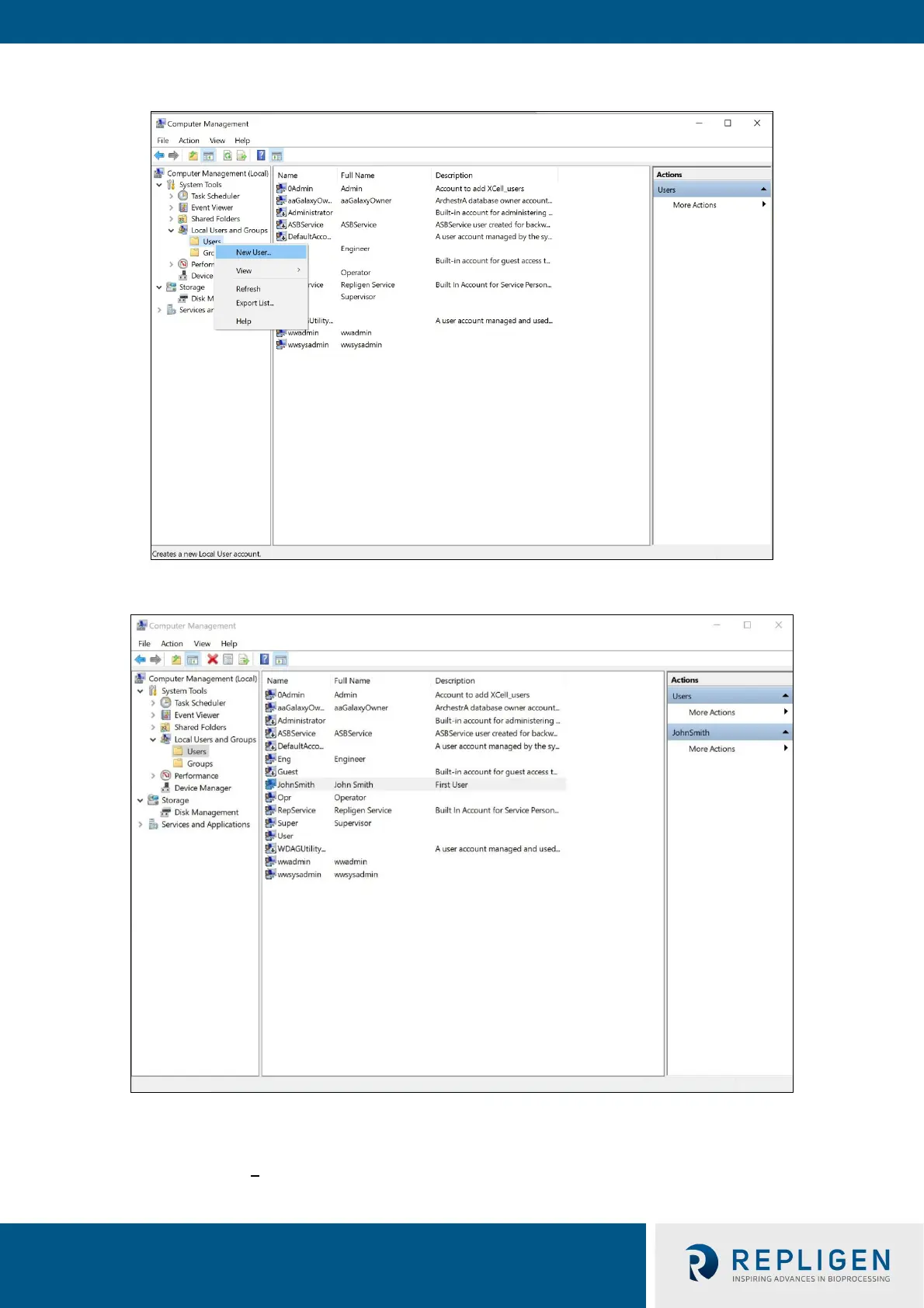Select wwsysadmin user row in upper window
Image resolution: width=924 pixels, height=1308 pixels.
(415, 345)
